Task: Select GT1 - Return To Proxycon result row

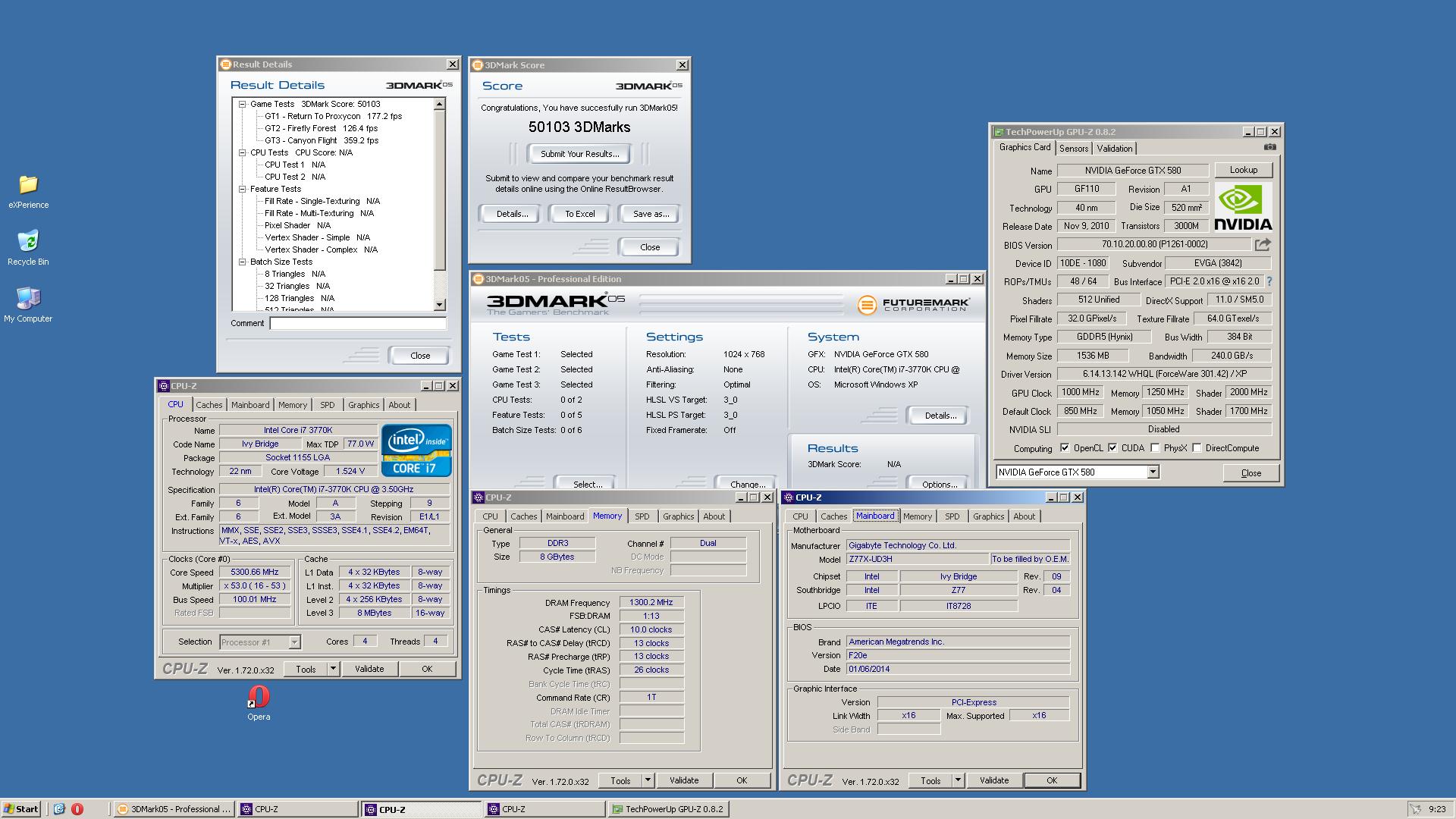Action: click(x=333, y=117)
